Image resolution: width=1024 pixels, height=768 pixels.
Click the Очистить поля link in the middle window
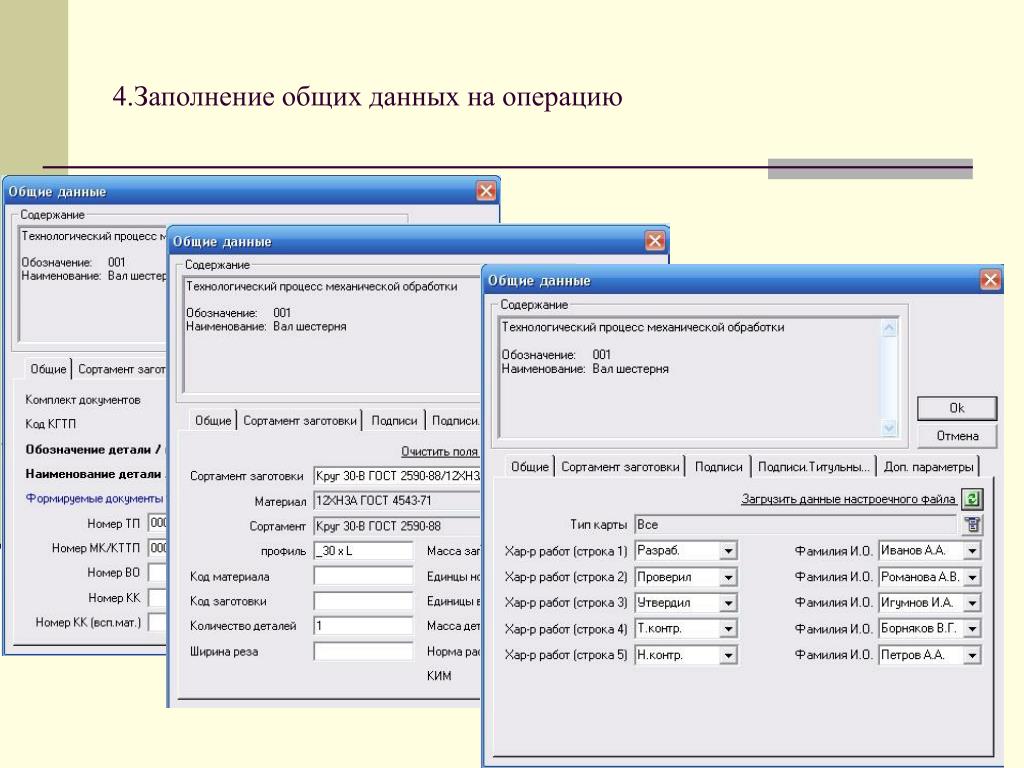pos(440,451)
